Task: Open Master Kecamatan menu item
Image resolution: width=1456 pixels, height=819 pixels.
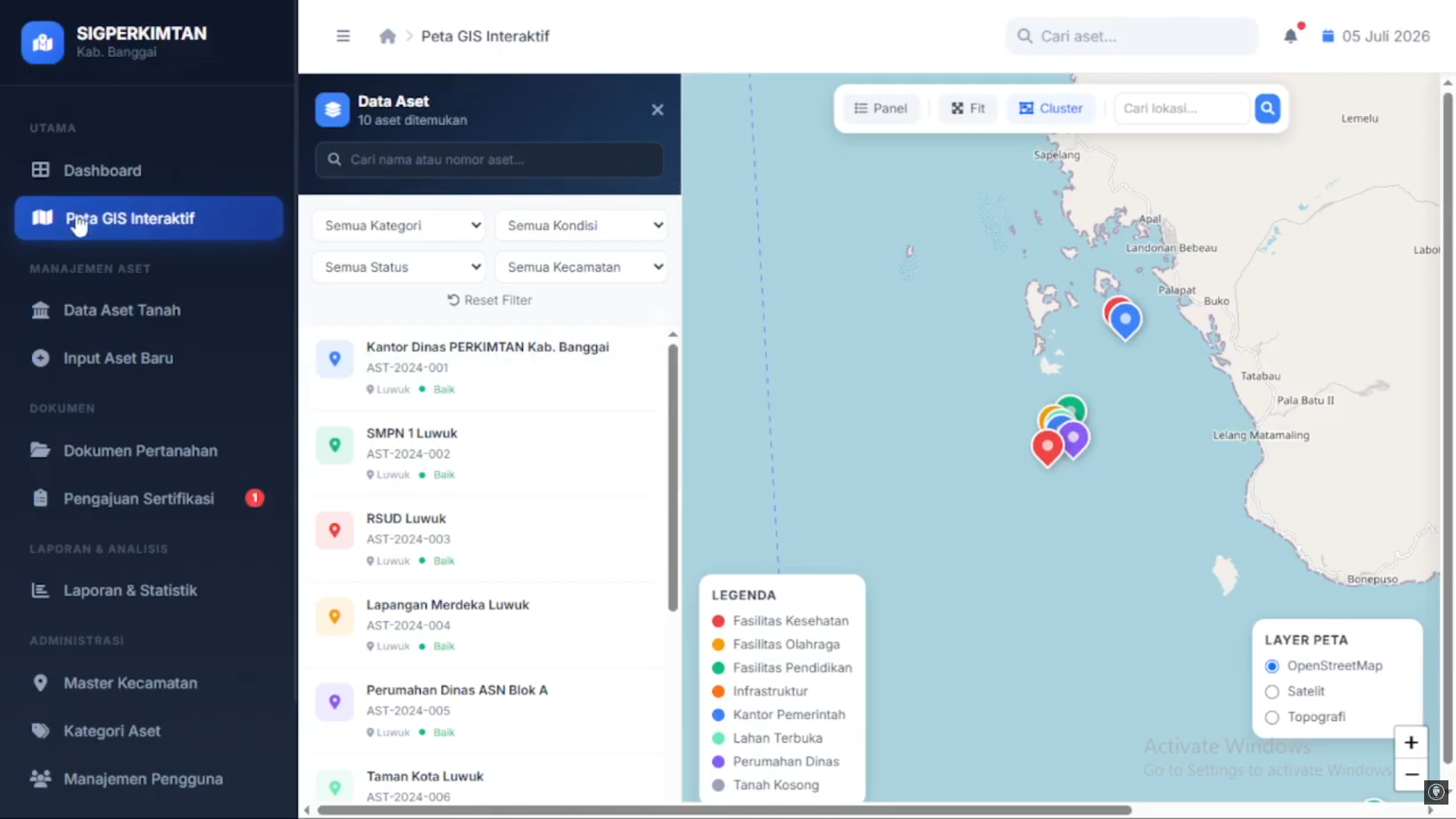Action: pos(149,683)
